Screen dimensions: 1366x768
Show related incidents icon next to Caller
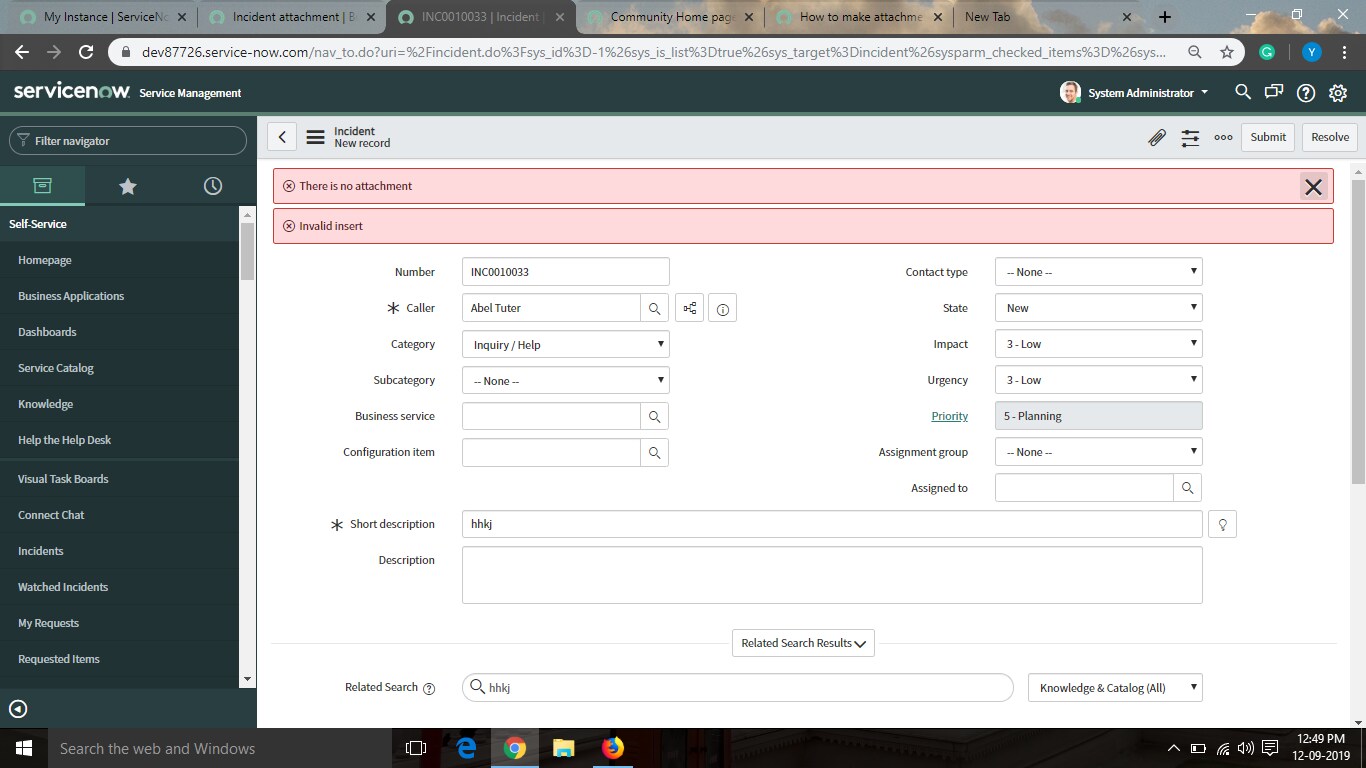point(690,308)
